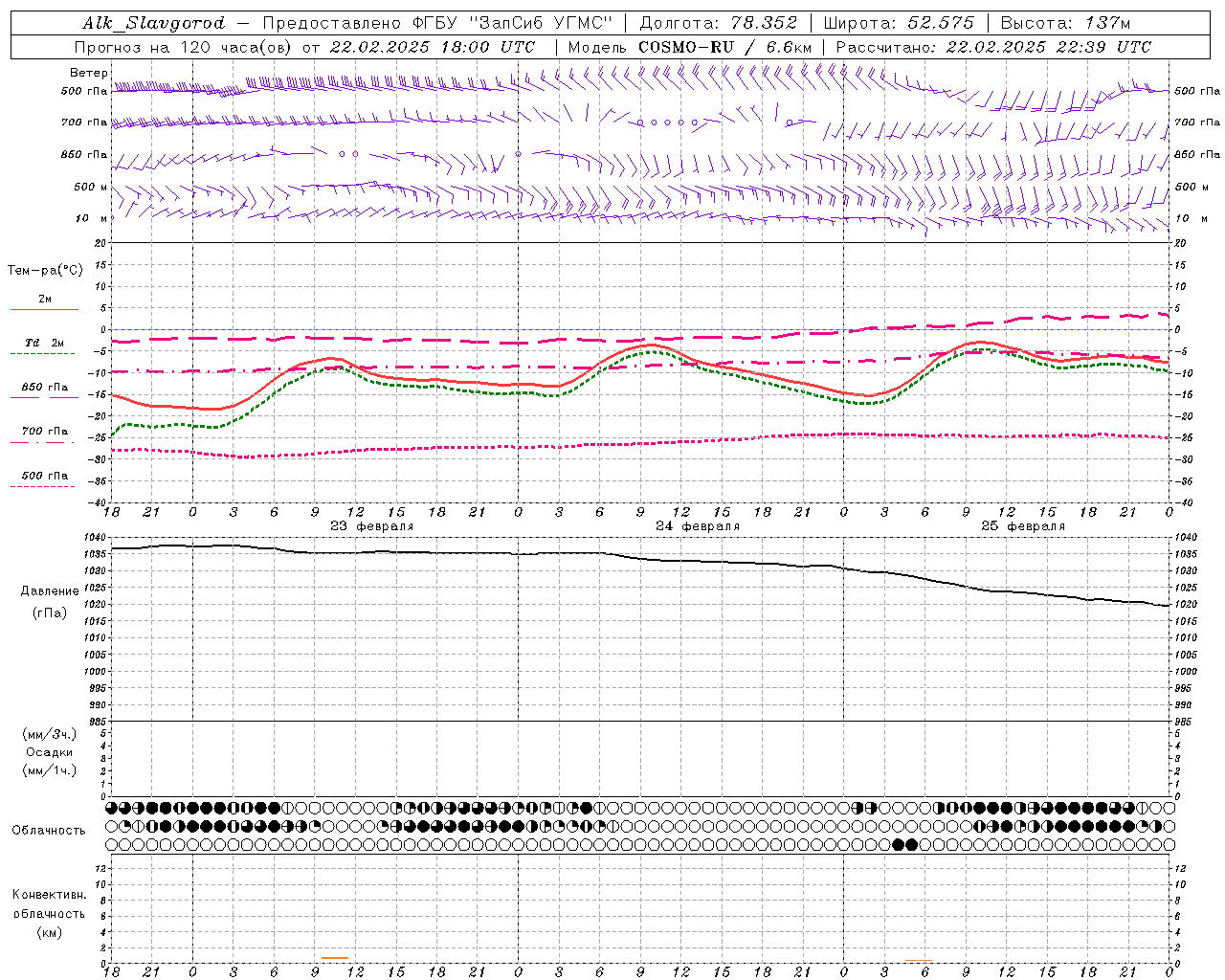
Task: Click the Долгота: 78.352 value
Action: pyautogui.click(x=717, y=23)
